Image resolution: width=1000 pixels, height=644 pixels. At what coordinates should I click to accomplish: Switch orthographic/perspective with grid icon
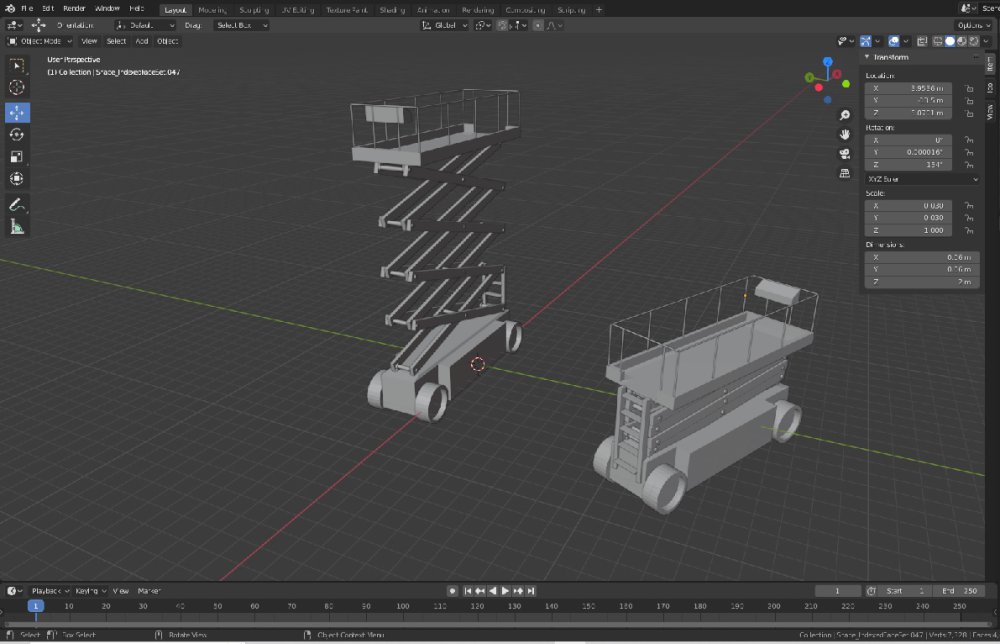(845, 172)
